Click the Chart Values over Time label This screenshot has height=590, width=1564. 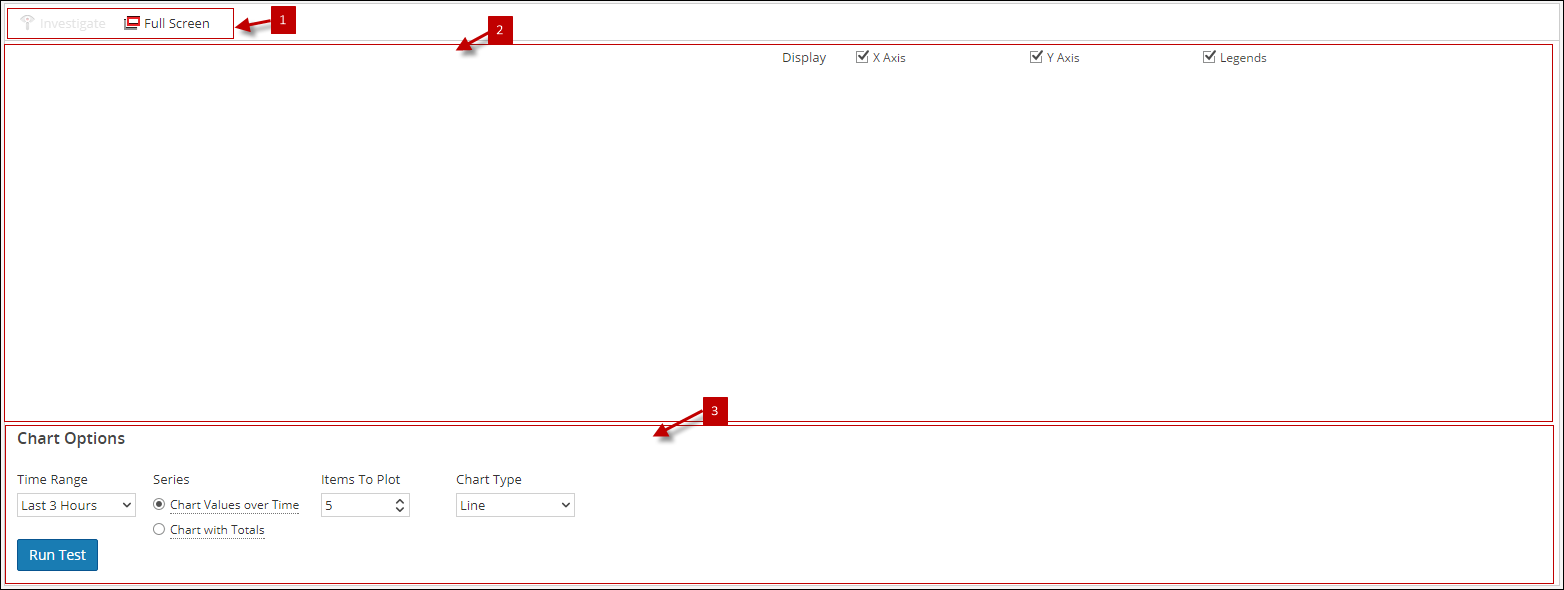coord(235,505)
